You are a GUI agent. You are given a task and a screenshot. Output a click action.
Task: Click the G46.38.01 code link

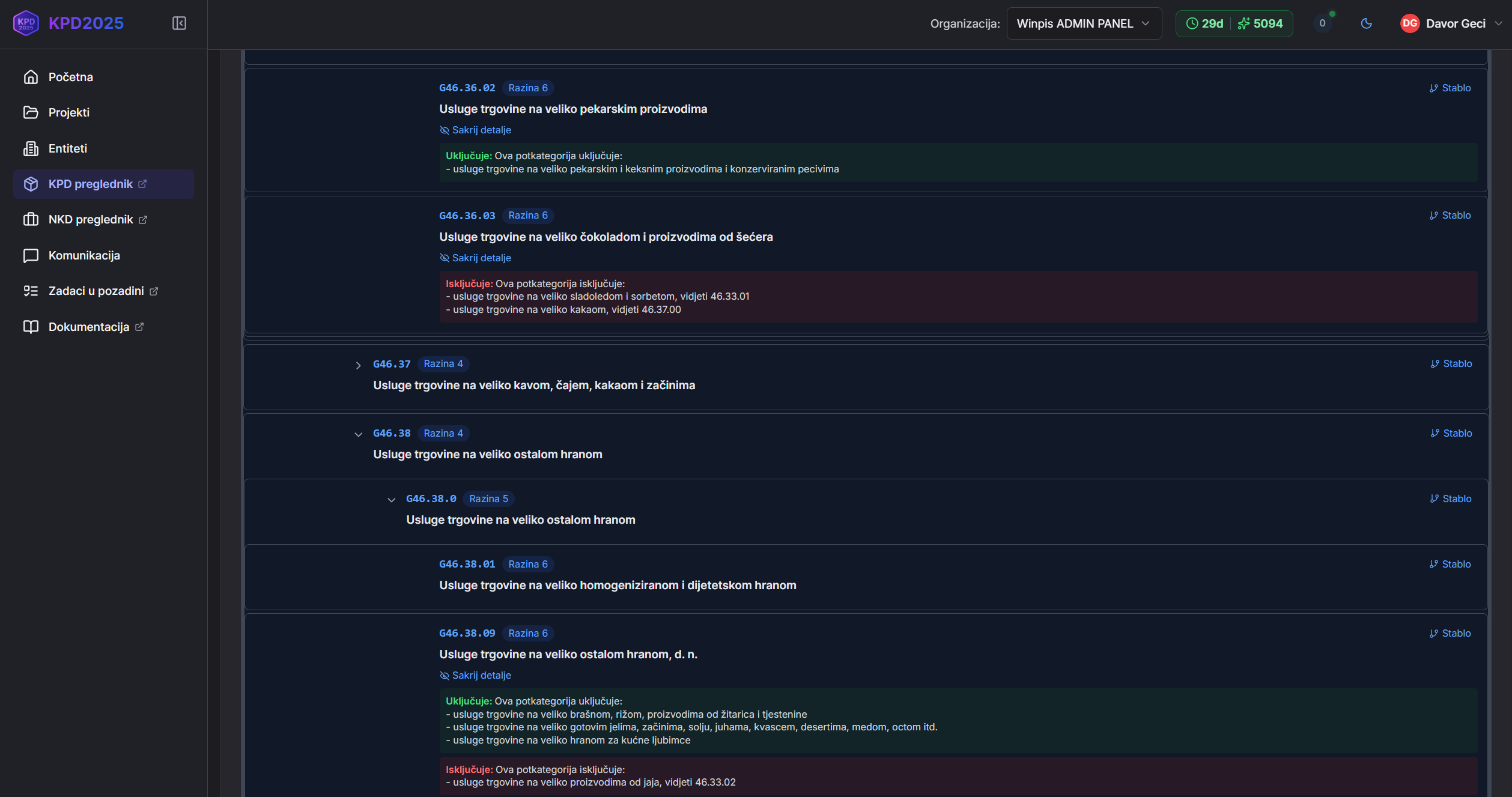coord(467,565)
